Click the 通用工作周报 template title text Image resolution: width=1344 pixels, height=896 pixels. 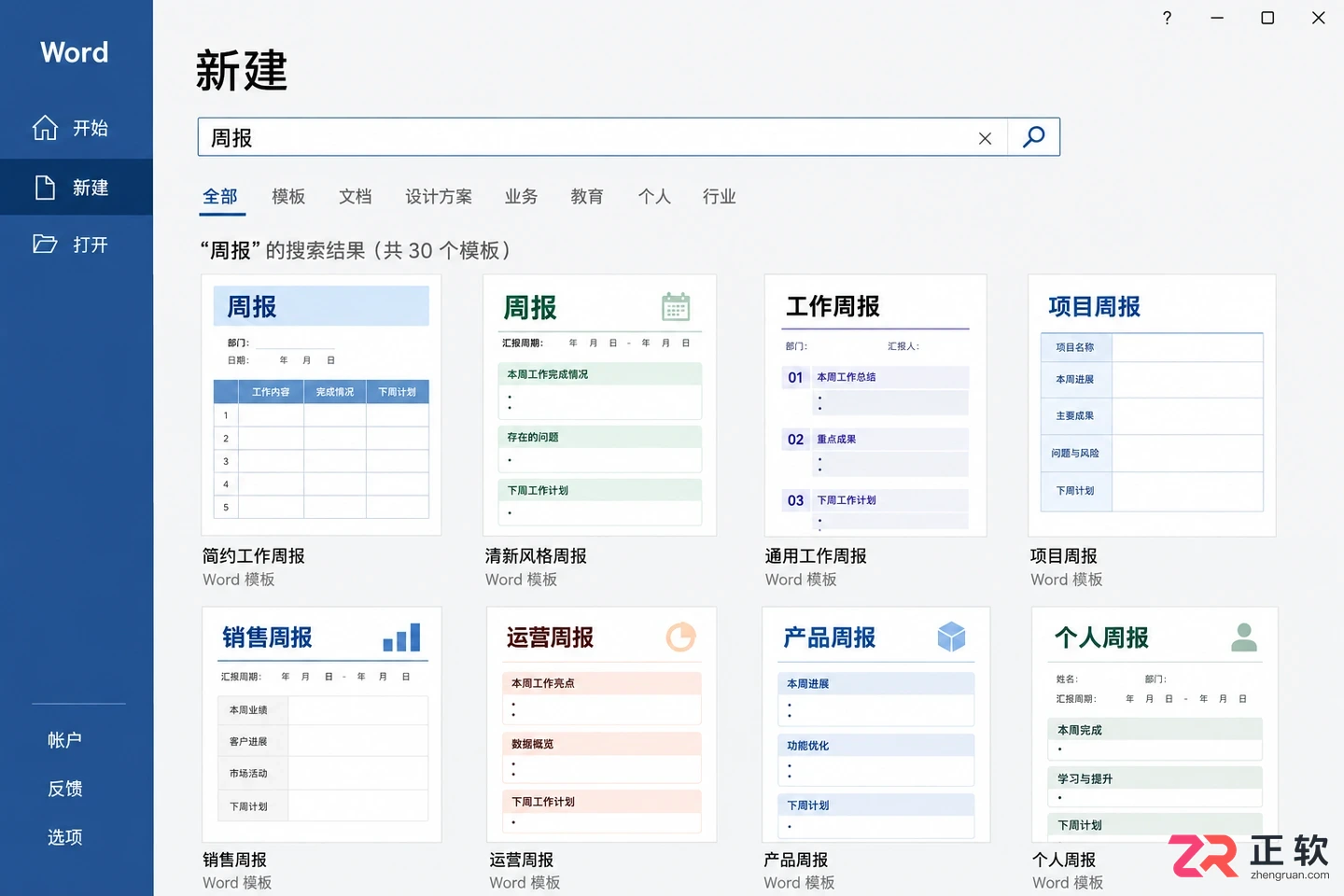pyautogui.click(x=816, y=556)
